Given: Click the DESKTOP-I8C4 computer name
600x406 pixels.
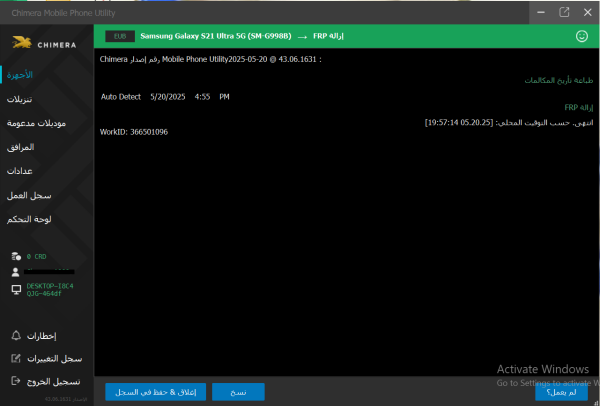Looking at the screenshot, I should (50, 290).
